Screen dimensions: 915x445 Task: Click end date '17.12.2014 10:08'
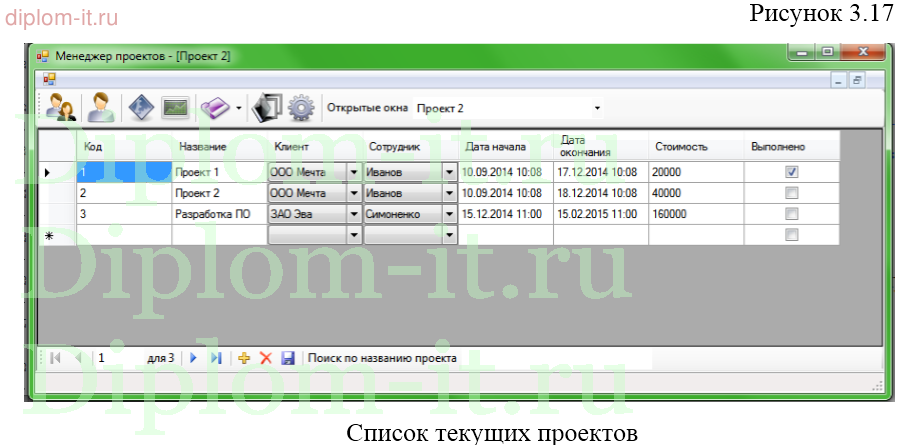pyautogui.click(x=600, y=172)
